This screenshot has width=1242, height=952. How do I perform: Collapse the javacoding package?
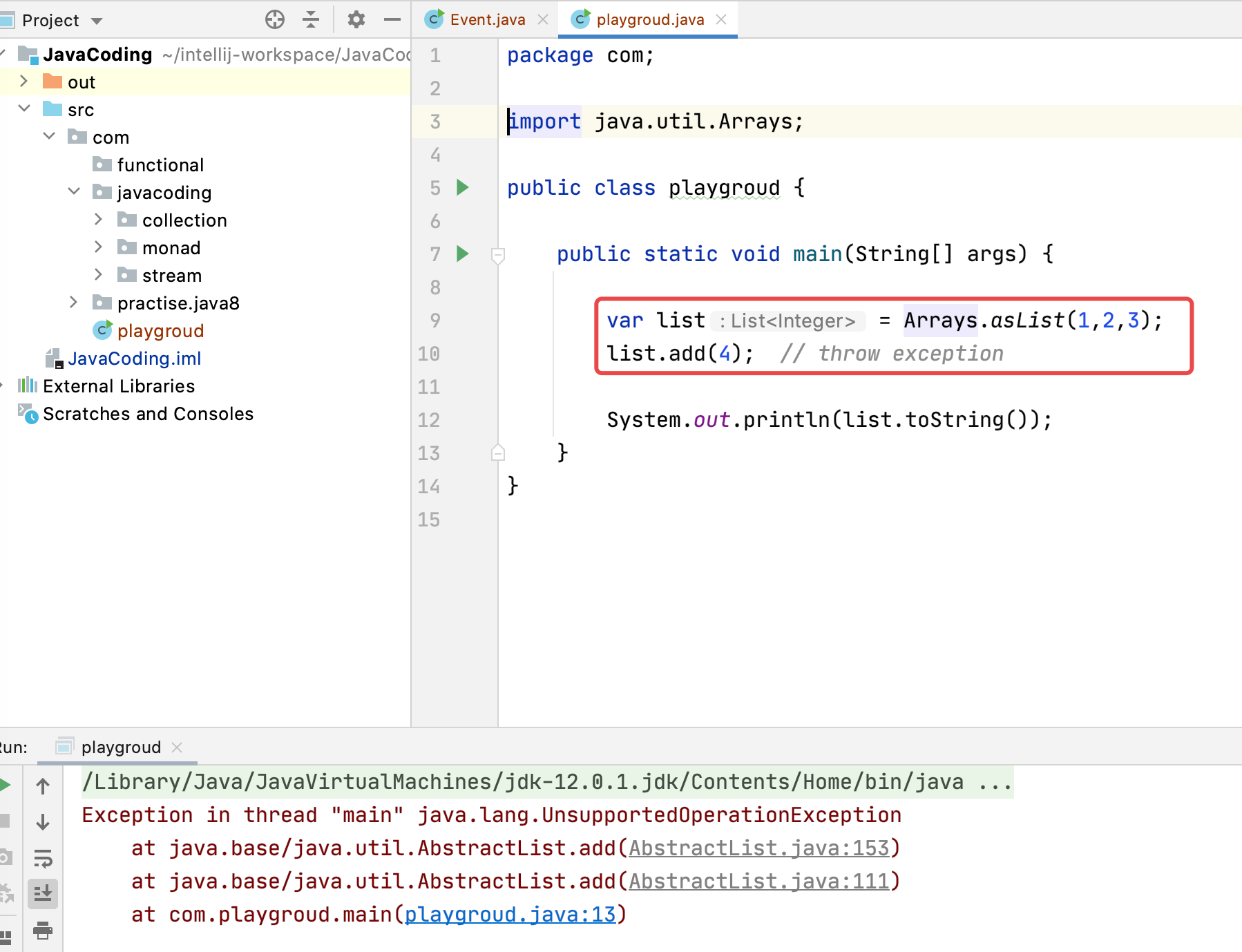[74, 191]
